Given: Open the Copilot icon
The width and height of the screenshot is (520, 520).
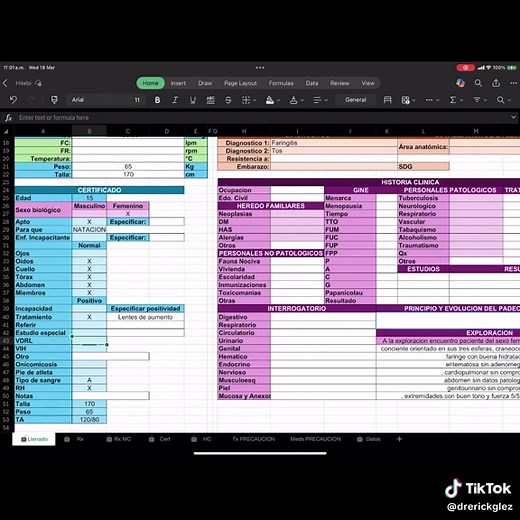Looking at the screenshot, I should point(460,83).
